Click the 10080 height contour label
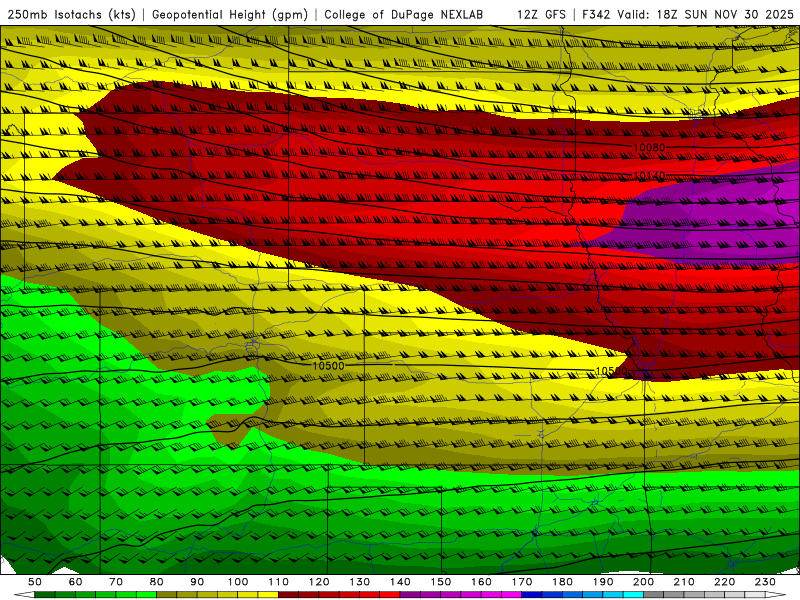The image size is (800, 600). tap(649, 147)
